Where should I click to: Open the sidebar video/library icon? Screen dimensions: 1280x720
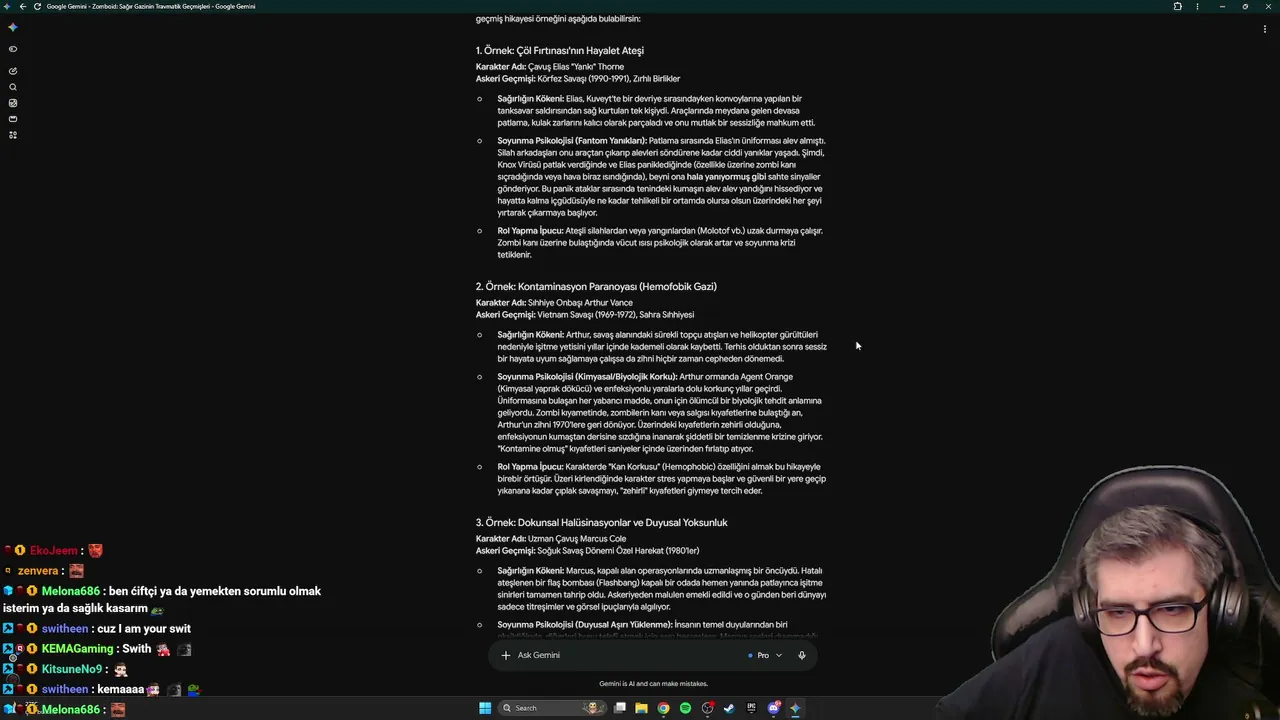tap(12, 119)
